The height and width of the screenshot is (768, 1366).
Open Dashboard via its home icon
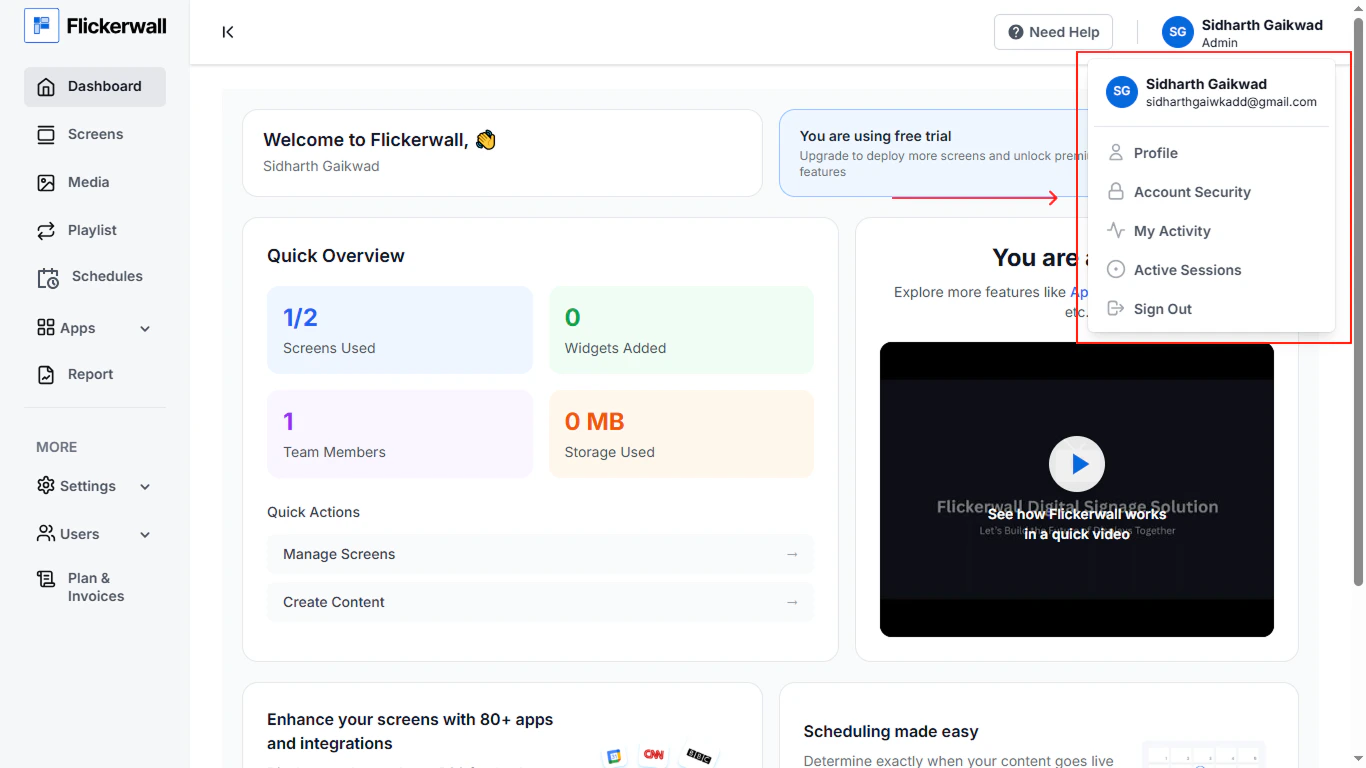tap(46, 87)
